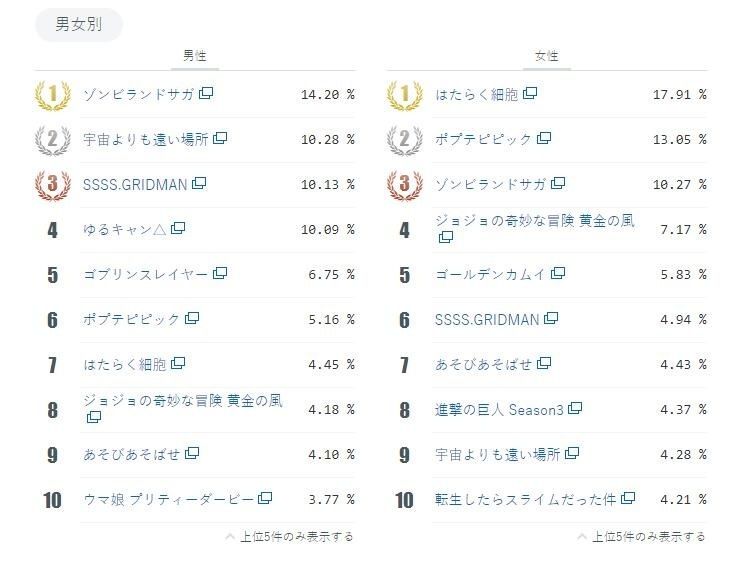This screenshot has height=574, width=737.
Task: Click external link icon beside ゾンビランドサガ in 男性 list
Action: click(206, 94)
